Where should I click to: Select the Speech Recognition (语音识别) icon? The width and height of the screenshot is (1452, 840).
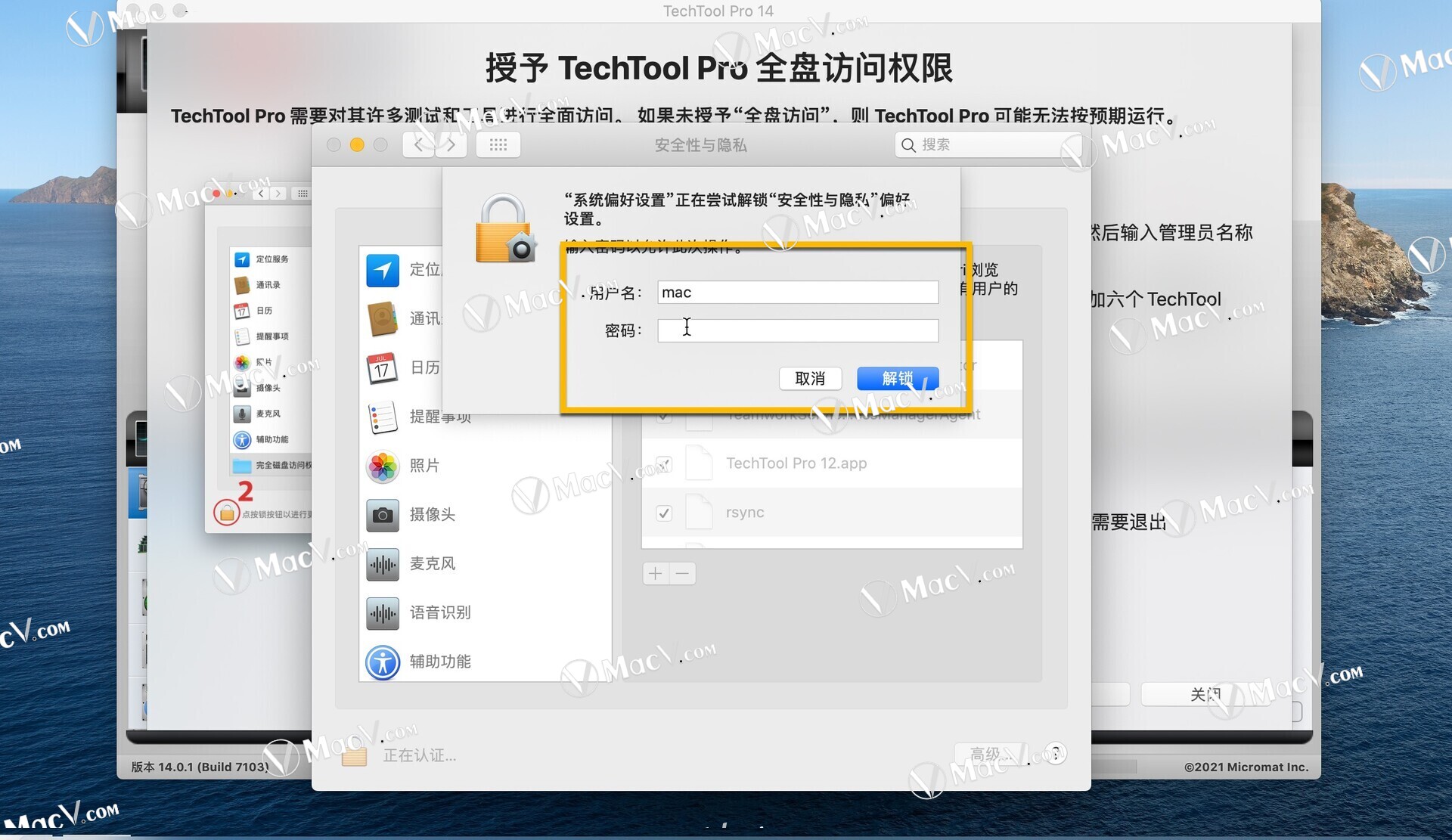[383, 613]
